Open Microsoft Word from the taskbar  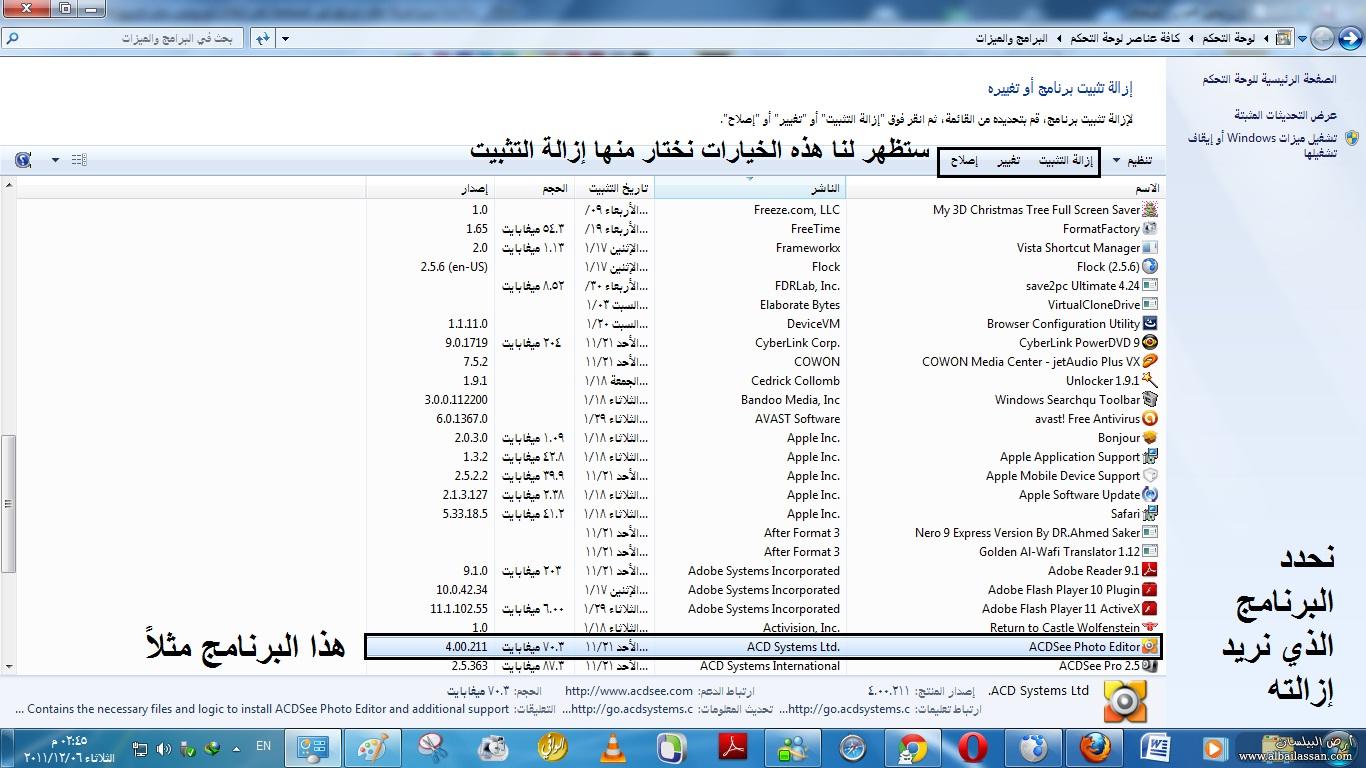(1155, 748)
